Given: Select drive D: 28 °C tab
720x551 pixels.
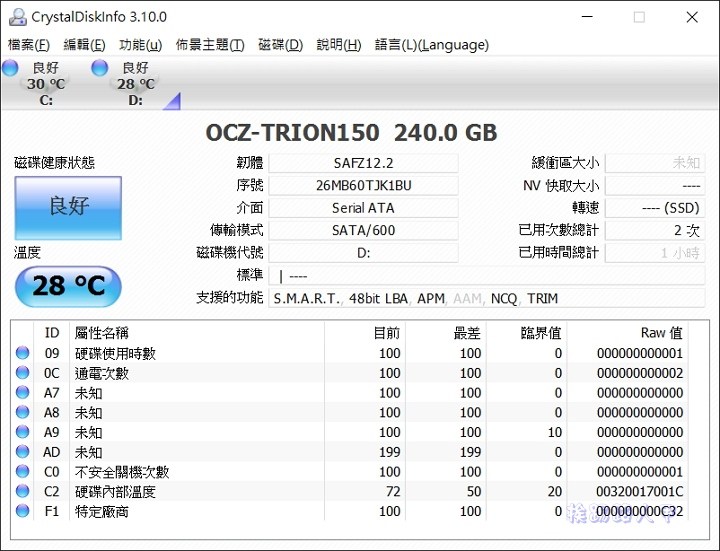Looking at the screenshot, I should (x=135, y=84).
